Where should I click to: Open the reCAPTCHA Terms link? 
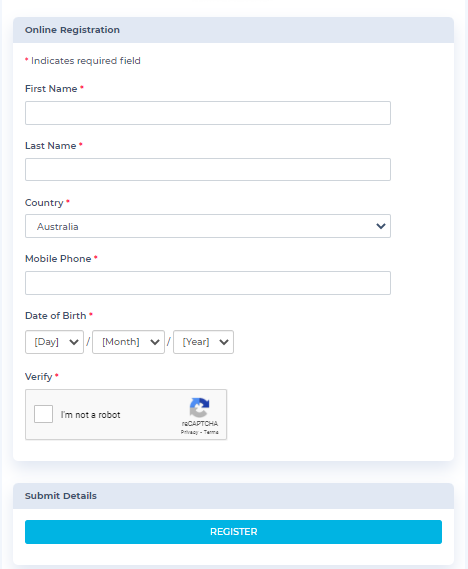click(211, 432)
